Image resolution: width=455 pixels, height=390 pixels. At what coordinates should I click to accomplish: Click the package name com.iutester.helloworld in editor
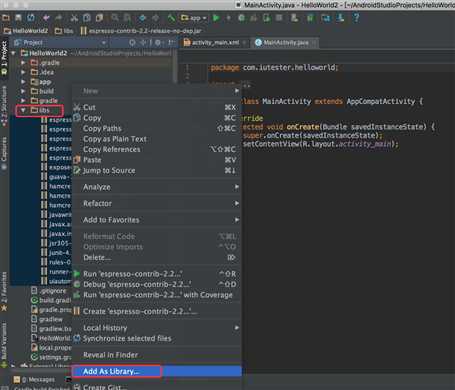[x=289, y=67]
